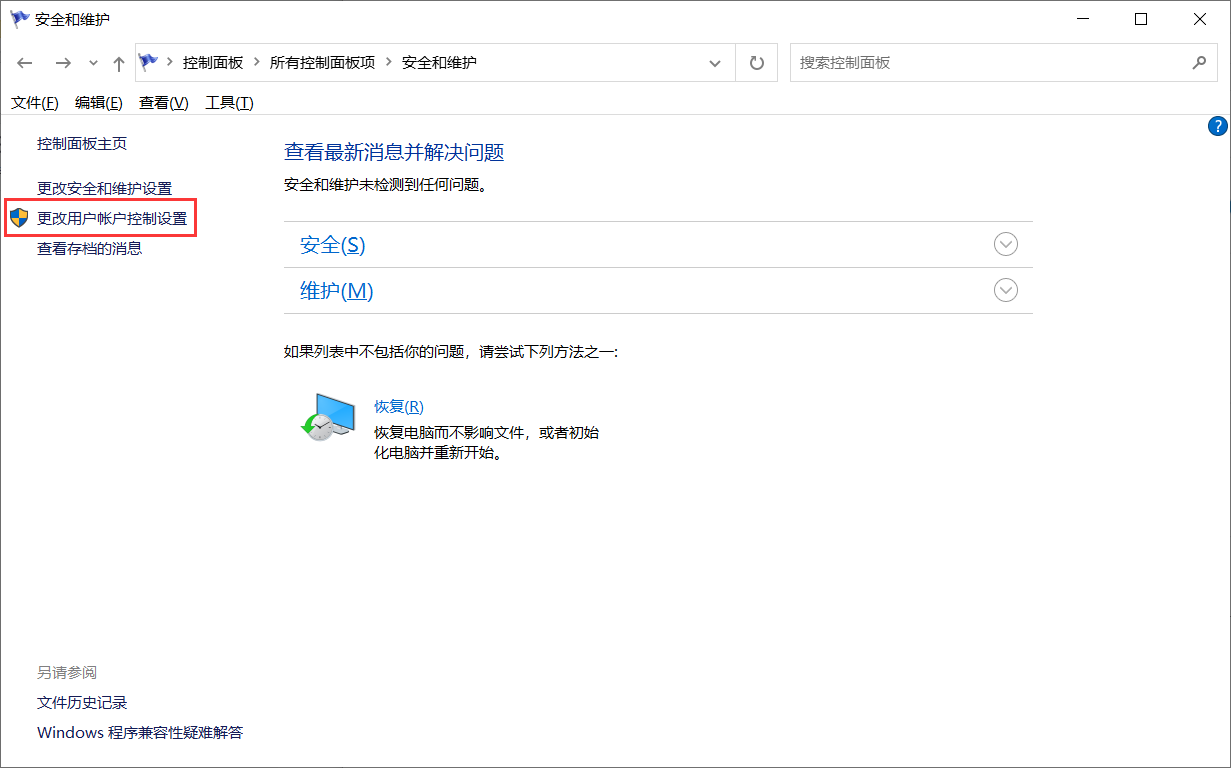Click the 恢复(R) link
The height and width of the screenshot is (768, 1231).
(x=398, y=406)
